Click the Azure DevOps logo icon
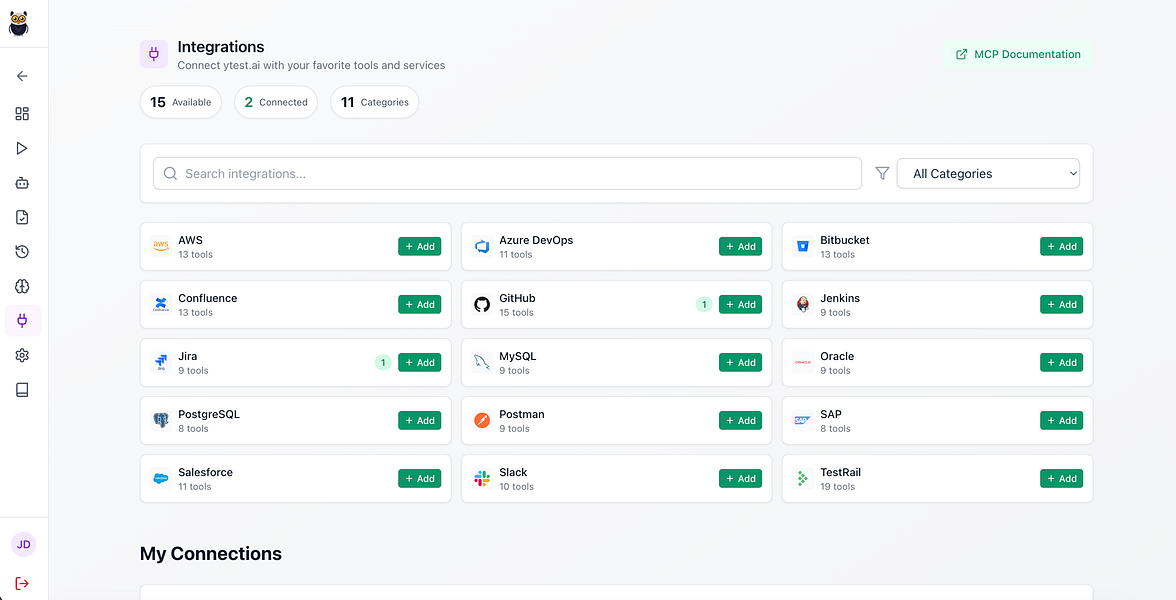 click(x=482, y=246)
